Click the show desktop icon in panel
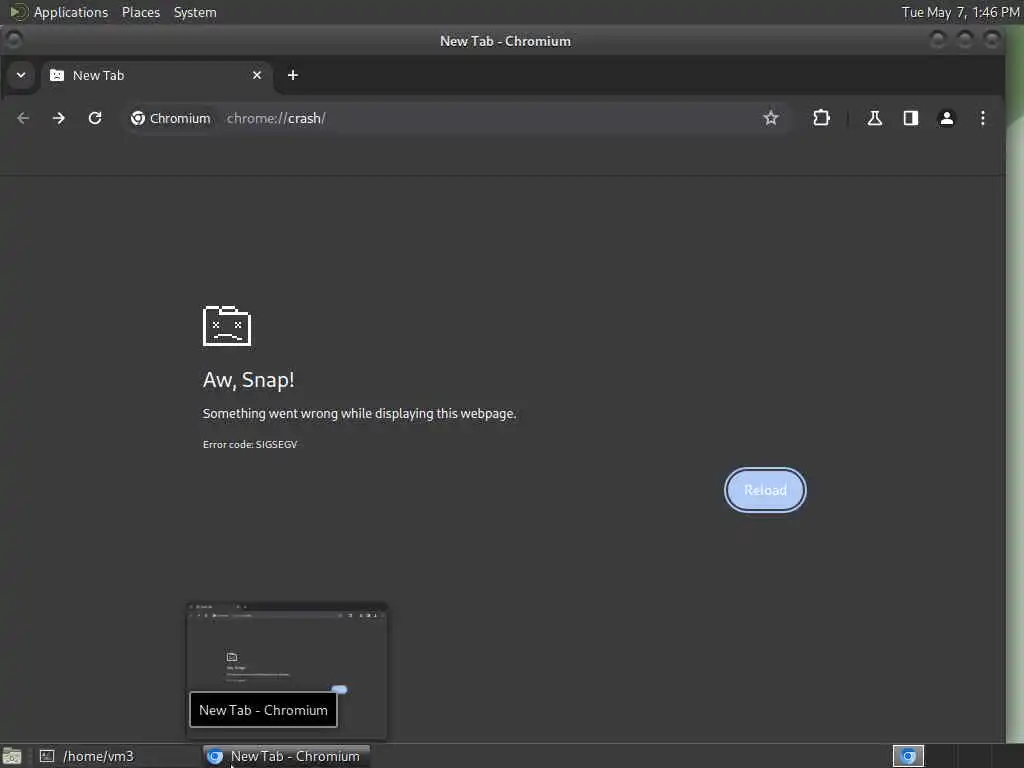This screenshot has width=1024, height=768. [12, 756]
